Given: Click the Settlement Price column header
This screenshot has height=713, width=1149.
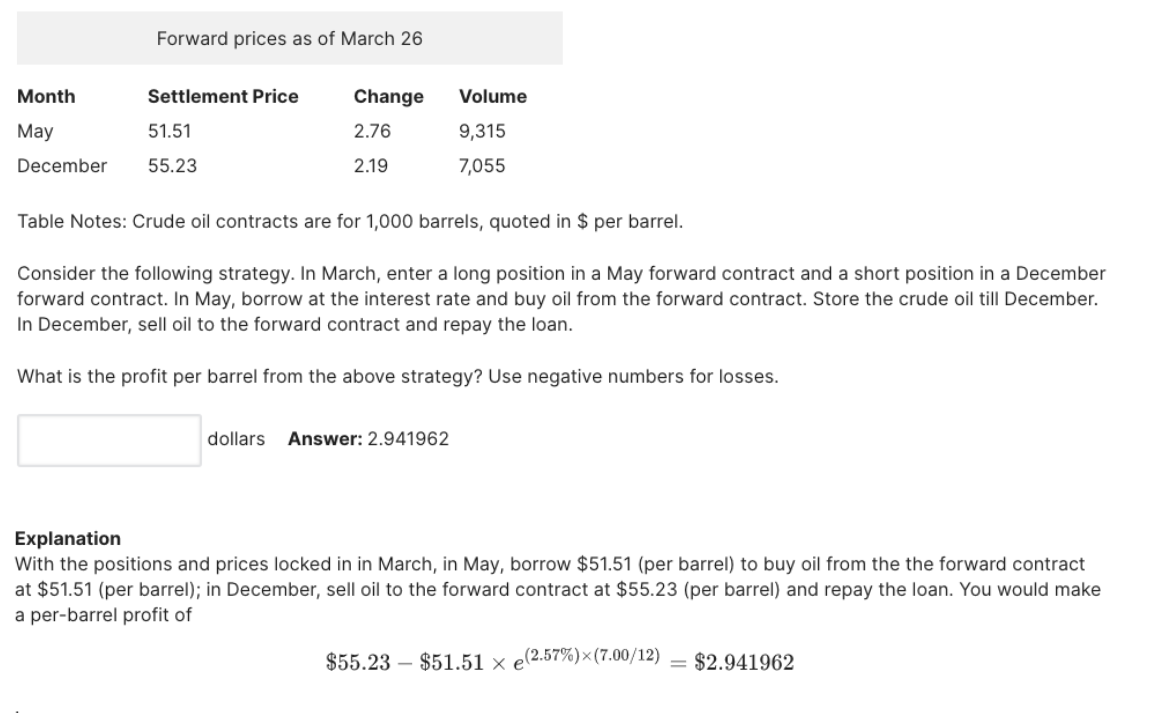Looking at the screenshot, I should [223, 97].
